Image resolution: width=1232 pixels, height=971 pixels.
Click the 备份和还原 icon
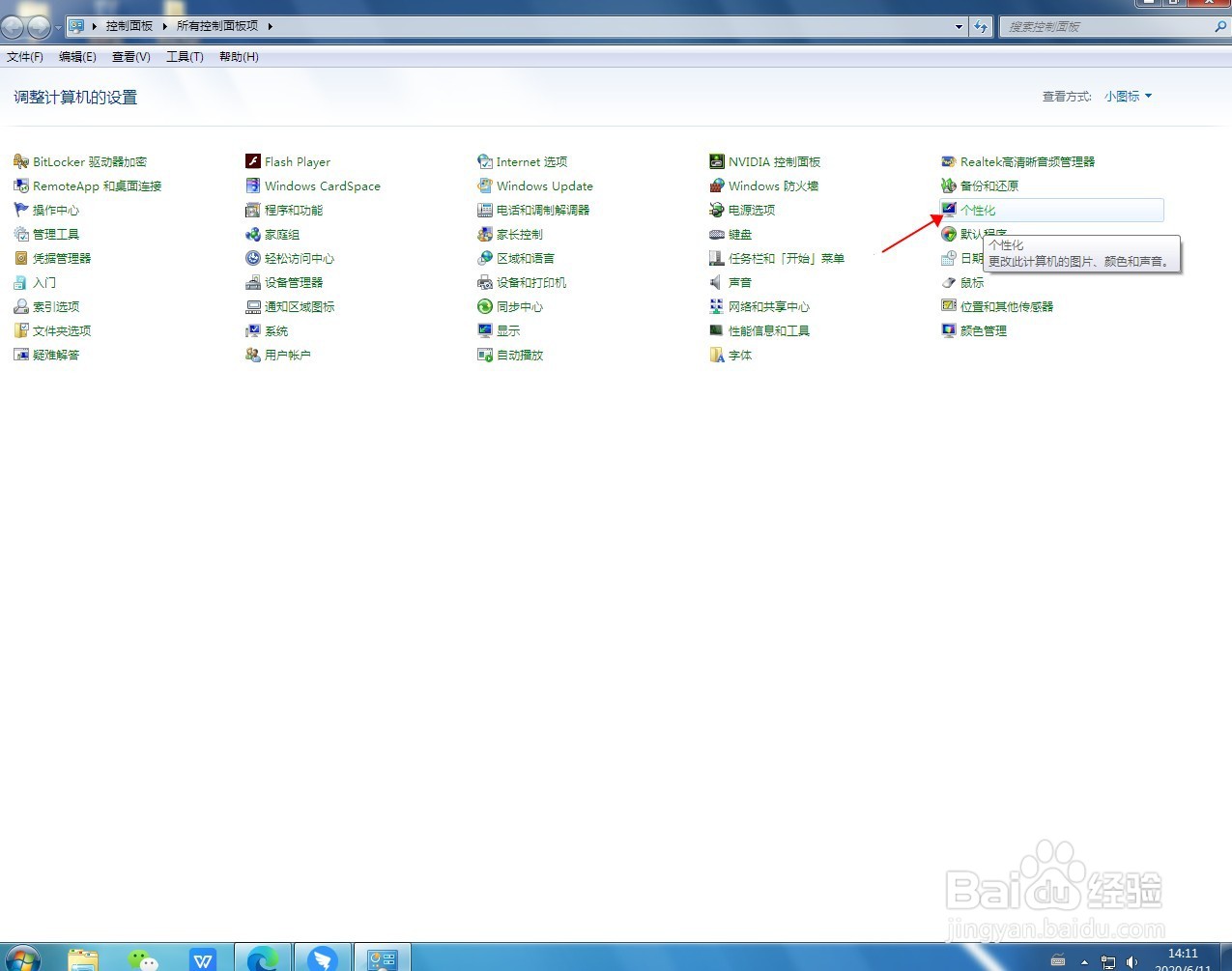pos(949,186)
